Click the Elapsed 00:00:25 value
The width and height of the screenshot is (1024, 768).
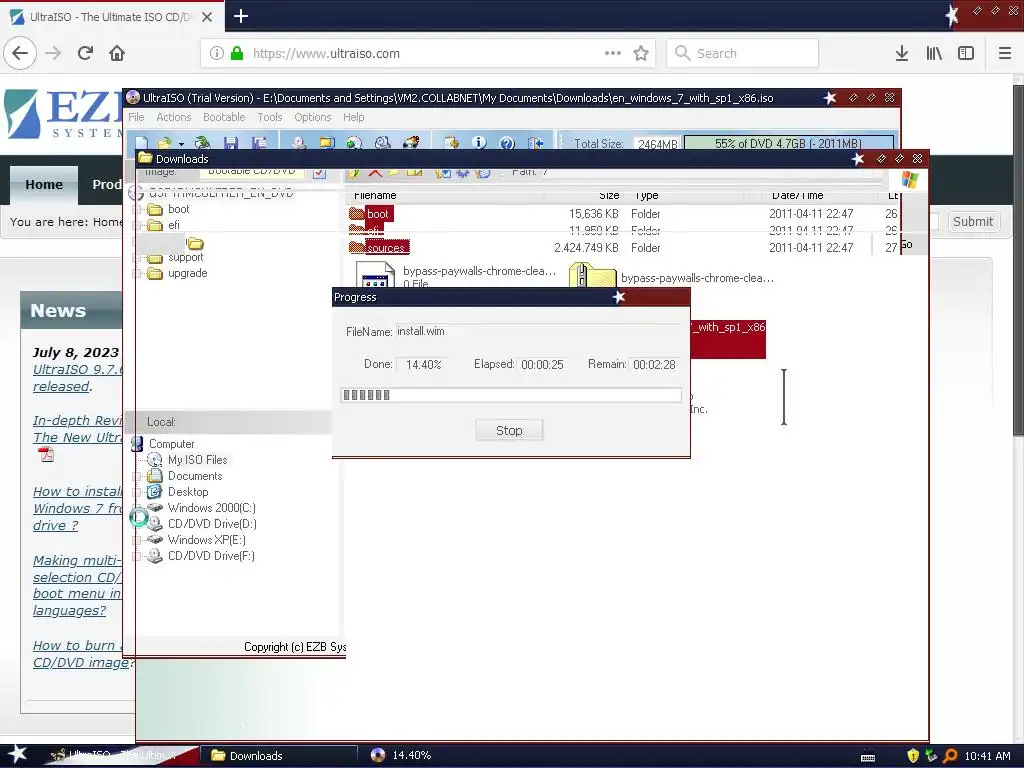(542, 364)
